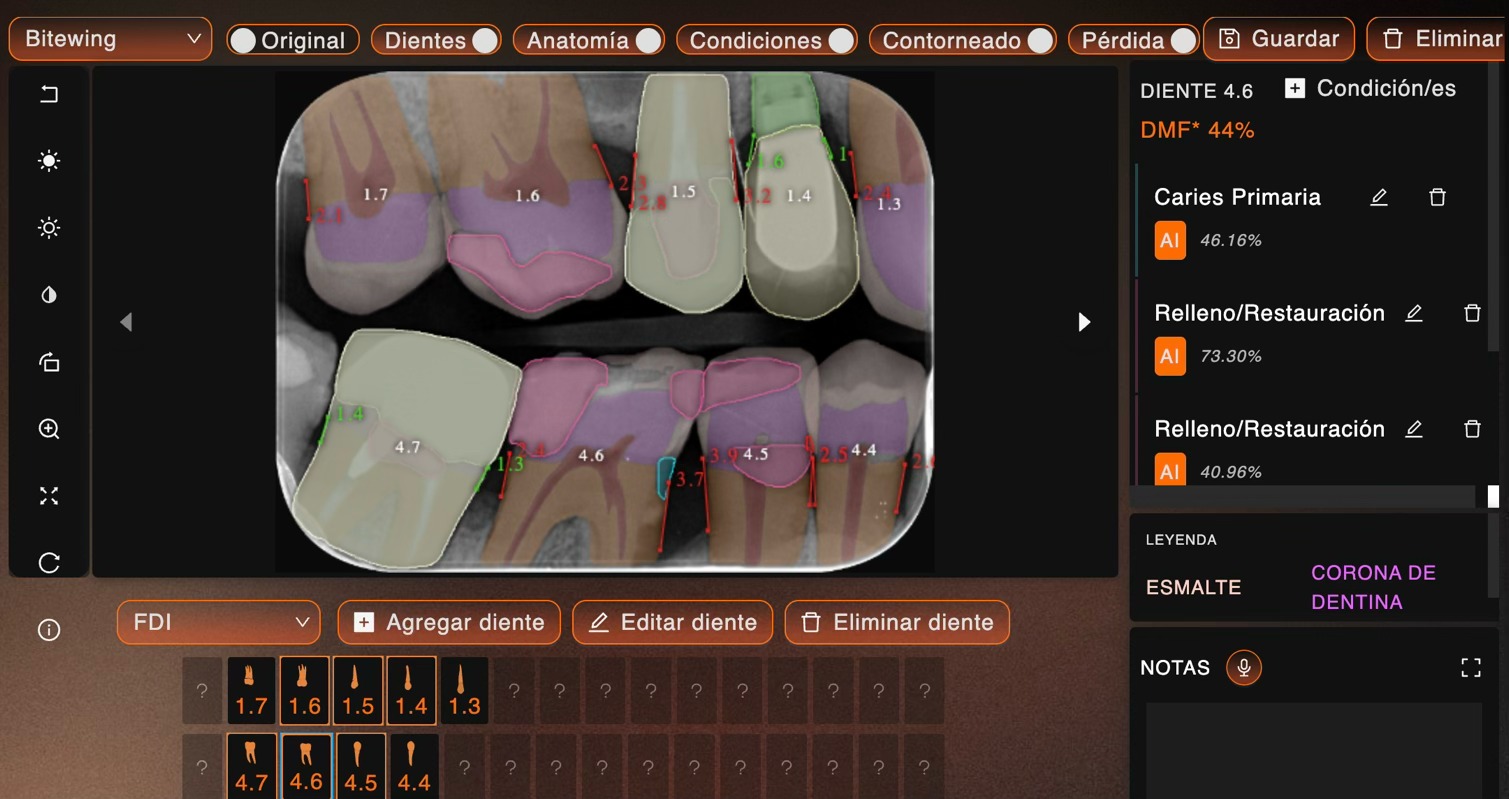Click the Agregar diente button
Screen dimensions: 1509x799
[449, 622]
